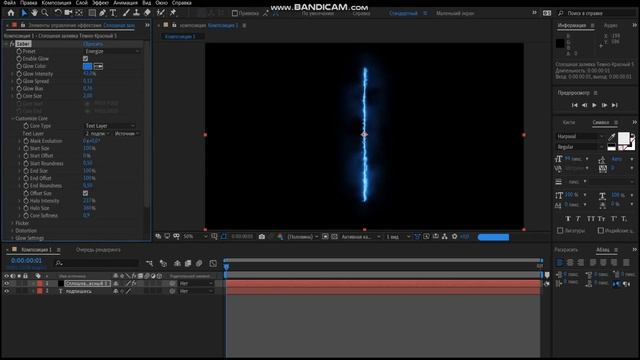The image size is (640, 360).
Task: Select the Маленький экран workspace
Action: [x=455, y=13]
